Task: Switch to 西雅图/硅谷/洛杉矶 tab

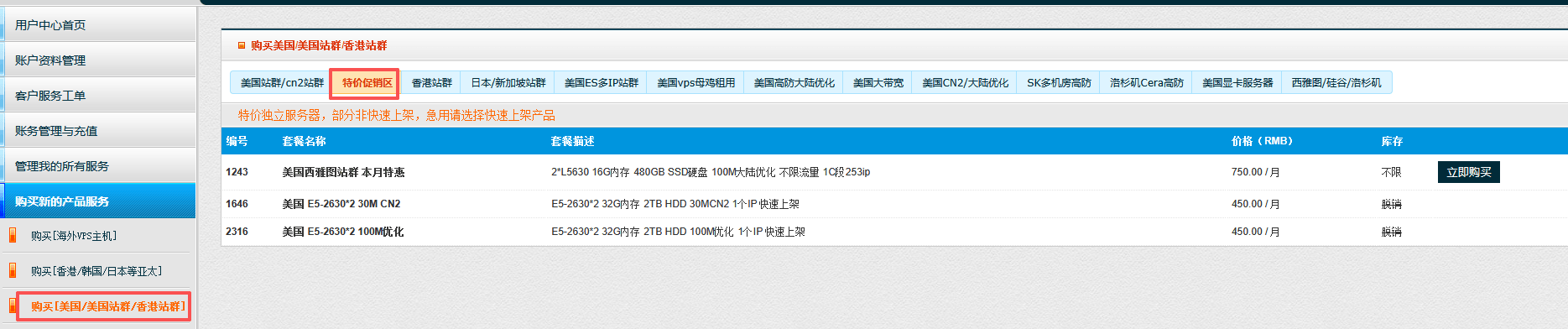Action: coord(1336,82)
